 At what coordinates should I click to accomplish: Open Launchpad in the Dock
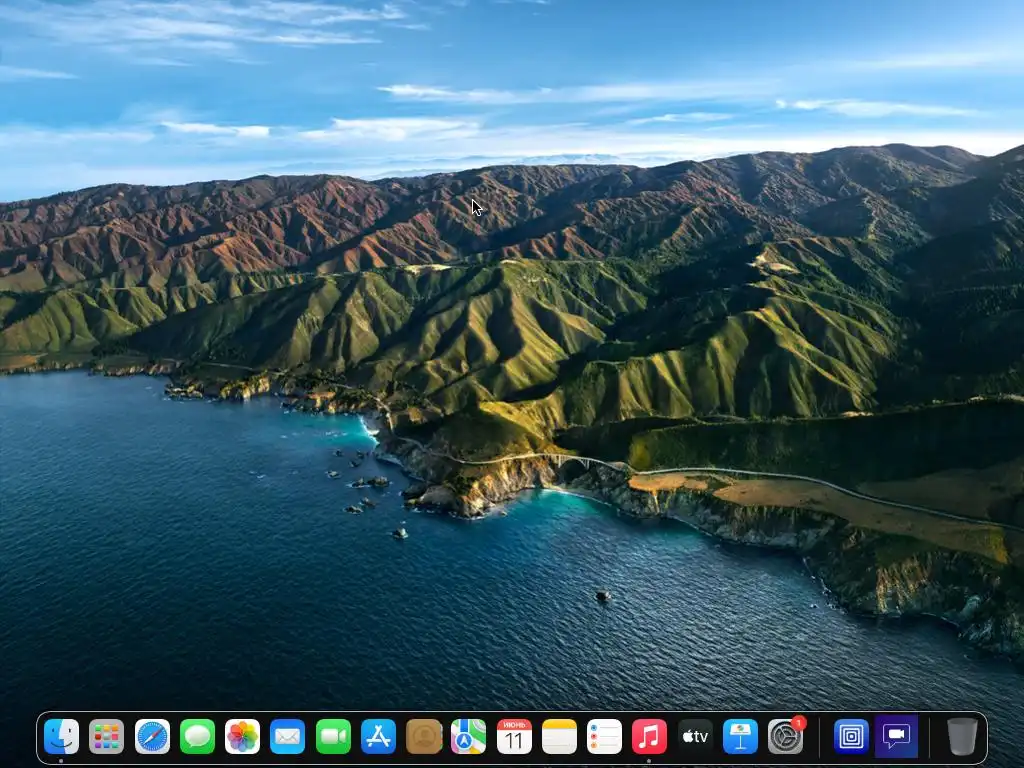pos(106,737)
